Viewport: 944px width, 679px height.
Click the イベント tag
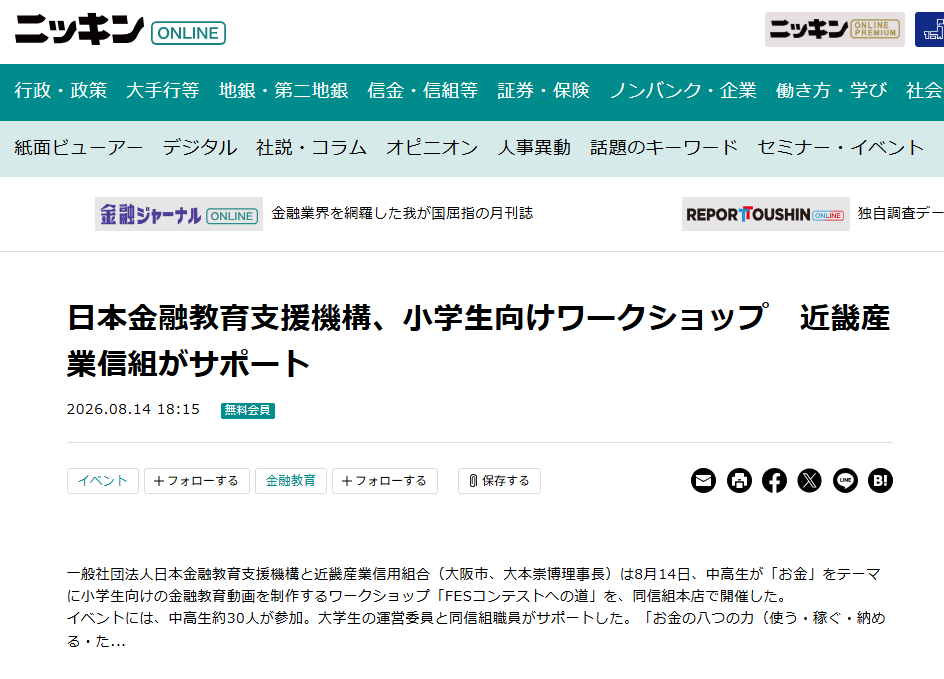103,481
